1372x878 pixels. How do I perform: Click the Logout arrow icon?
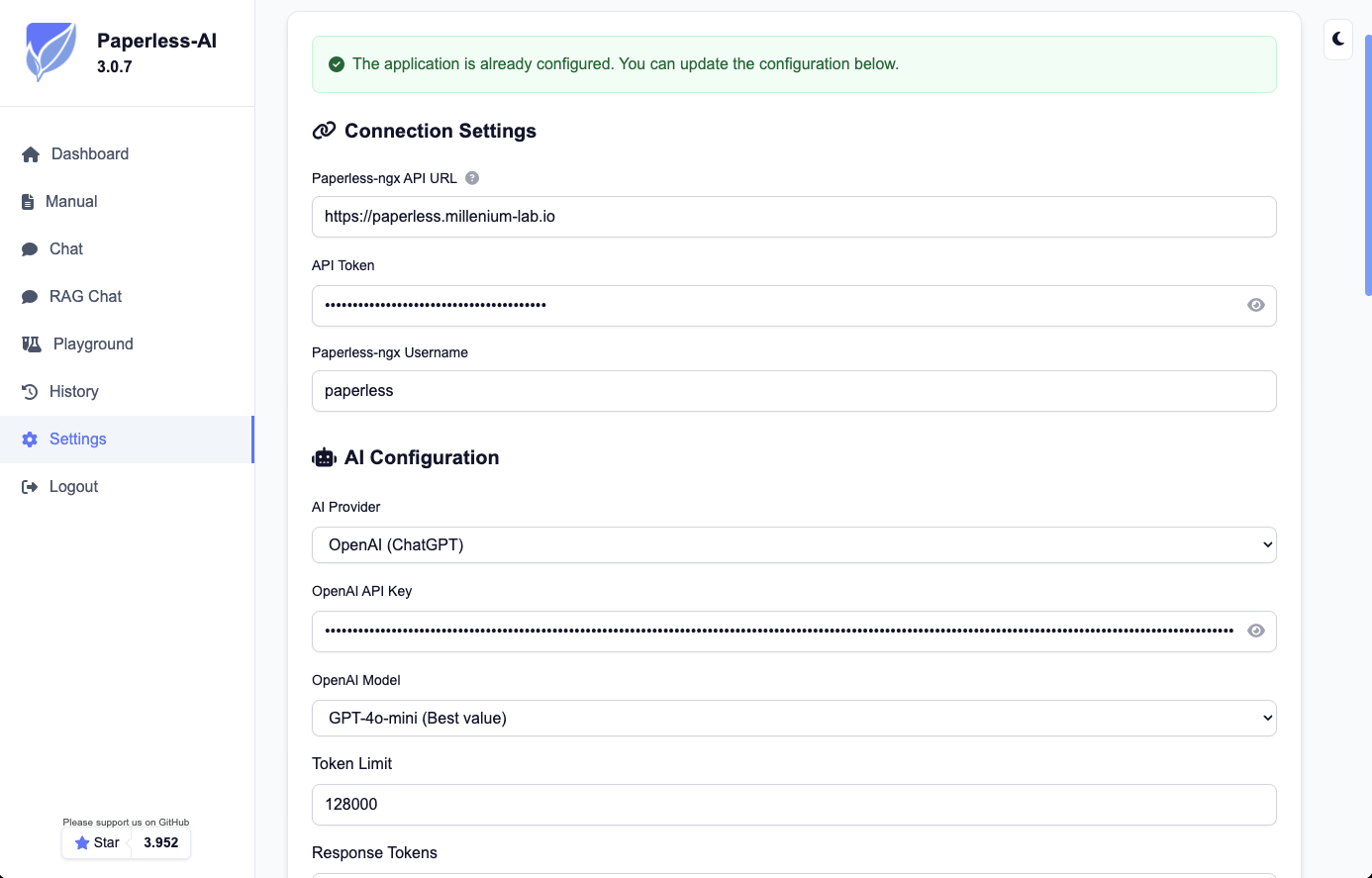click(30, 487)
